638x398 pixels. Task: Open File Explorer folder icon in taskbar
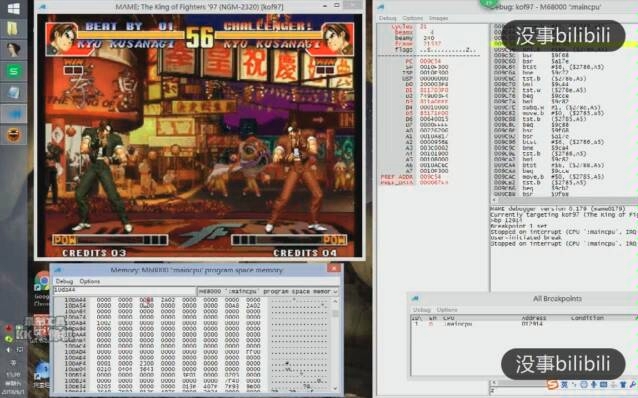[x=13, y=28]
